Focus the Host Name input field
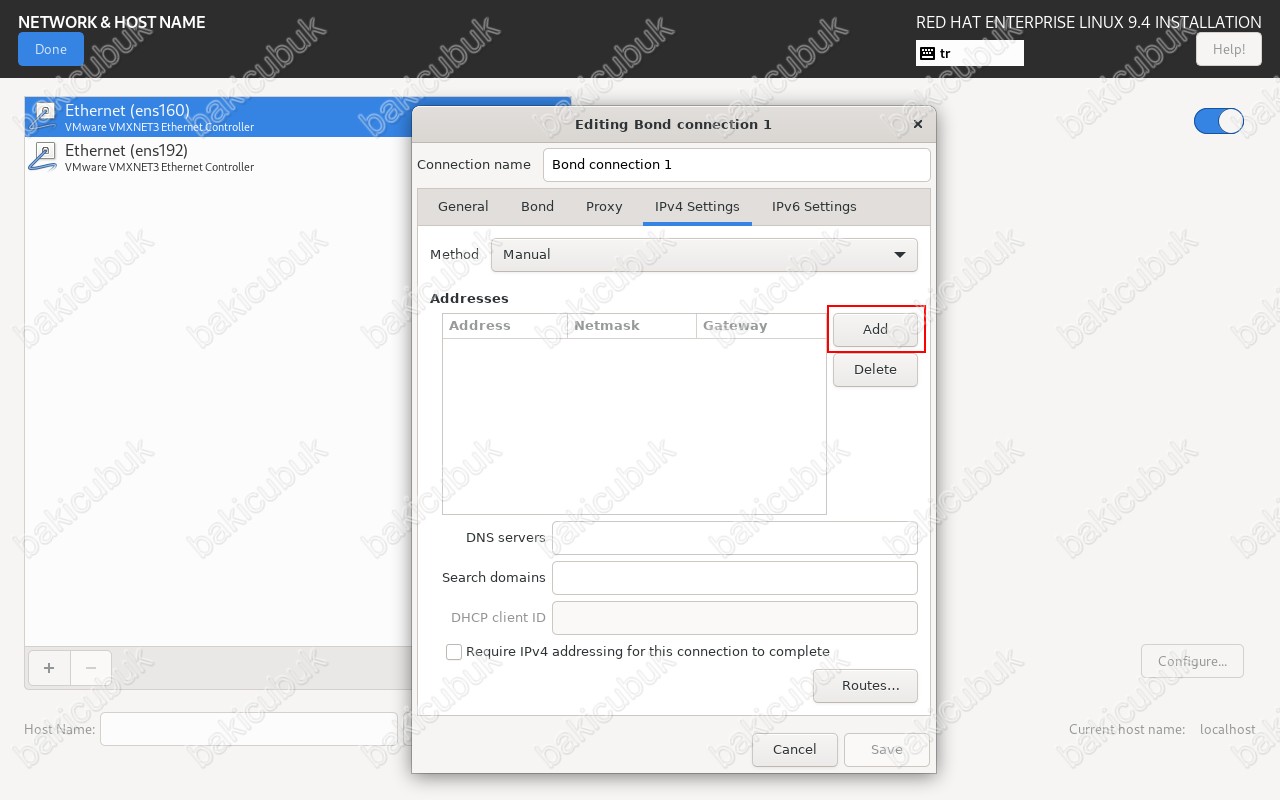 pyautogui.click(x=249, y=729)
